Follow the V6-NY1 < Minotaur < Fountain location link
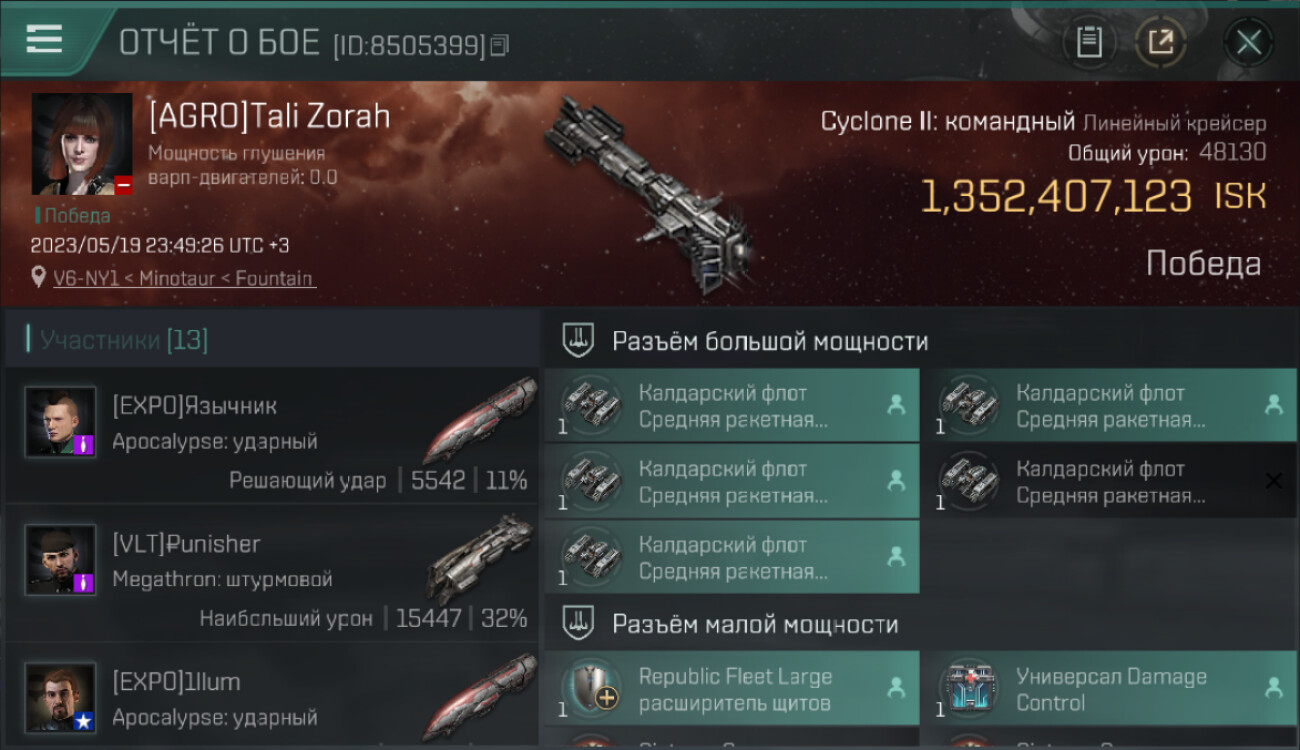Screen dimensions: 1300x750 (184, 278)
